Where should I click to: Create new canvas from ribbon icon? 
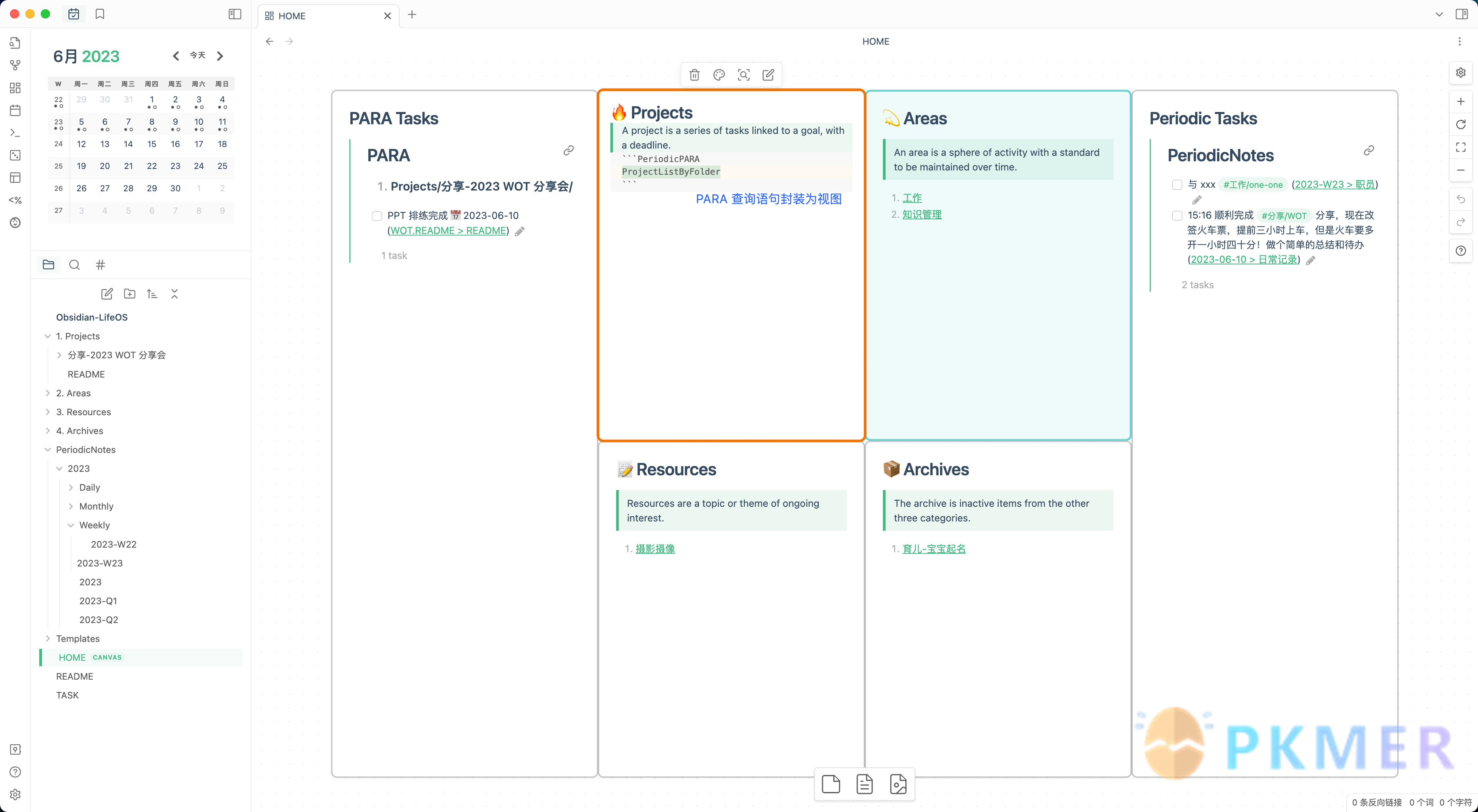tap(15, 88)
